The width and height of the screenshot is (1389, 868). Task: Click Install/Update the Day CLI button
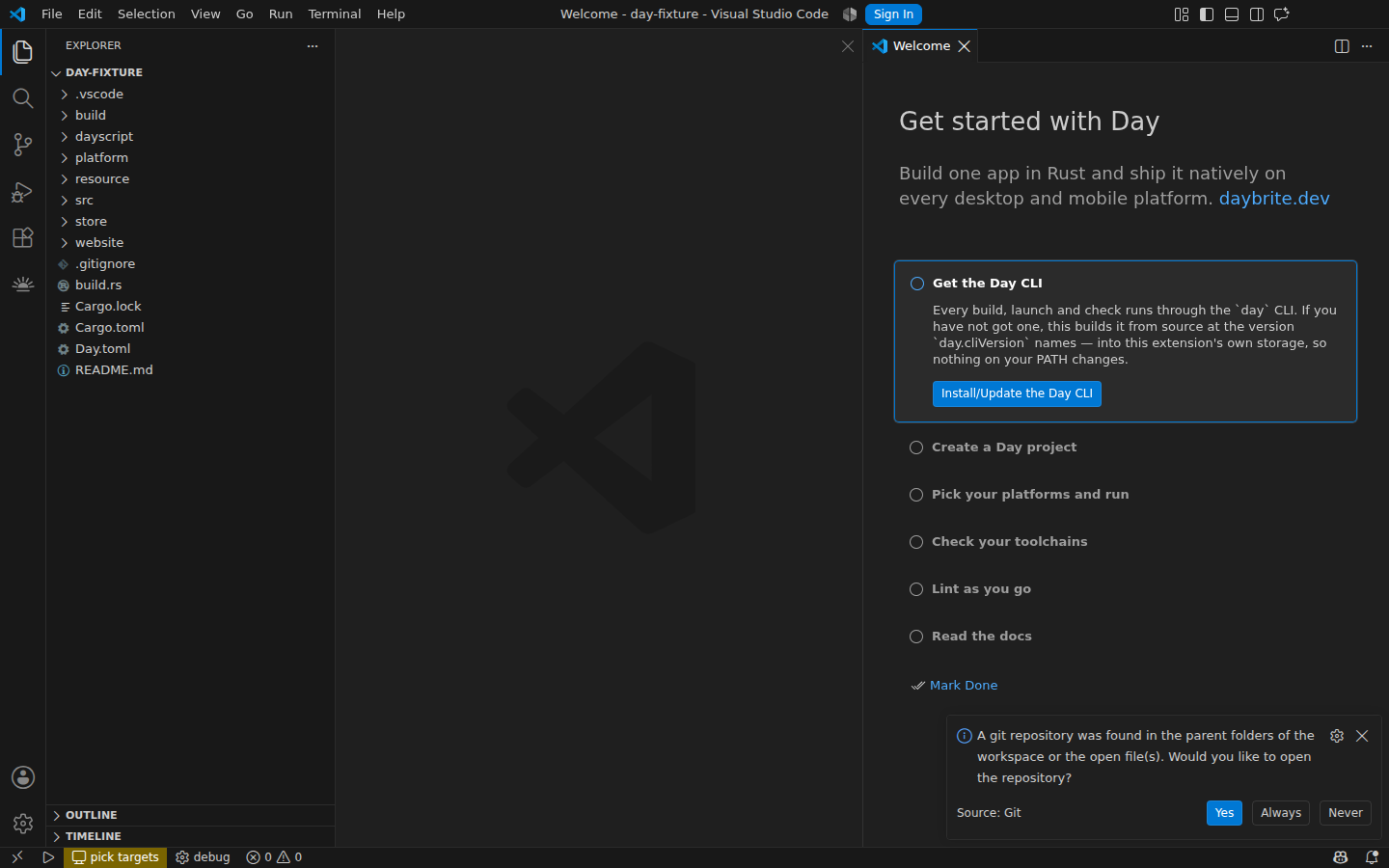[1017, 393]
